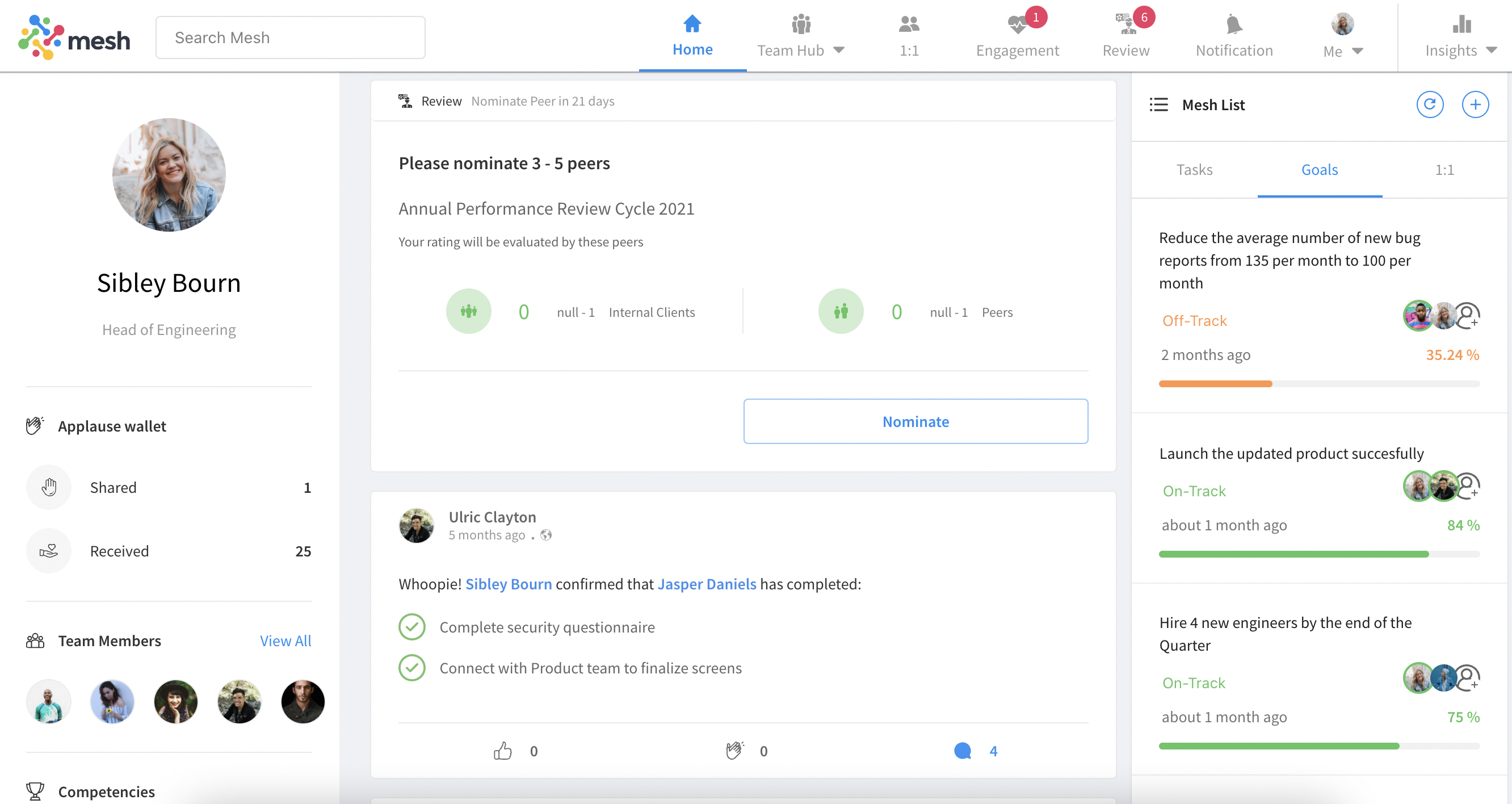This screenshot has width=1512, height=804.
Task: Click the plus icon in Mesh List
Action: tap(1475, 104)
